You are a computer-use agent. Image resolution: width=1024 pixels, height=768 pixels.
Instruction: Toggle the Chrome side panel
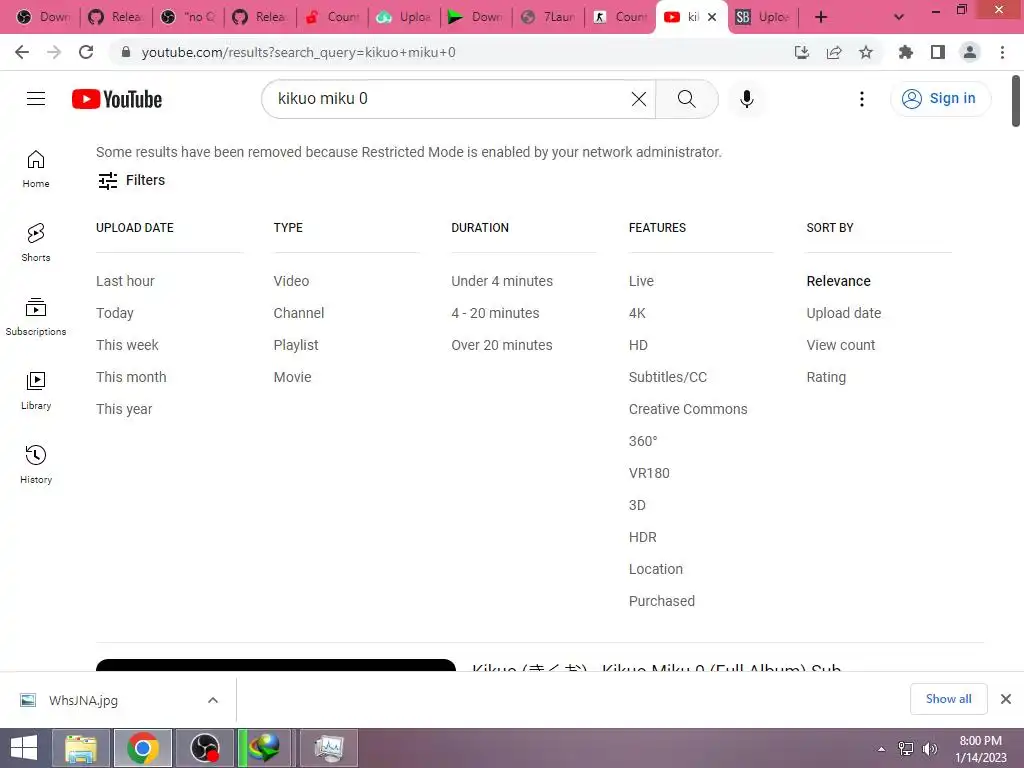[x=938, y=52]
